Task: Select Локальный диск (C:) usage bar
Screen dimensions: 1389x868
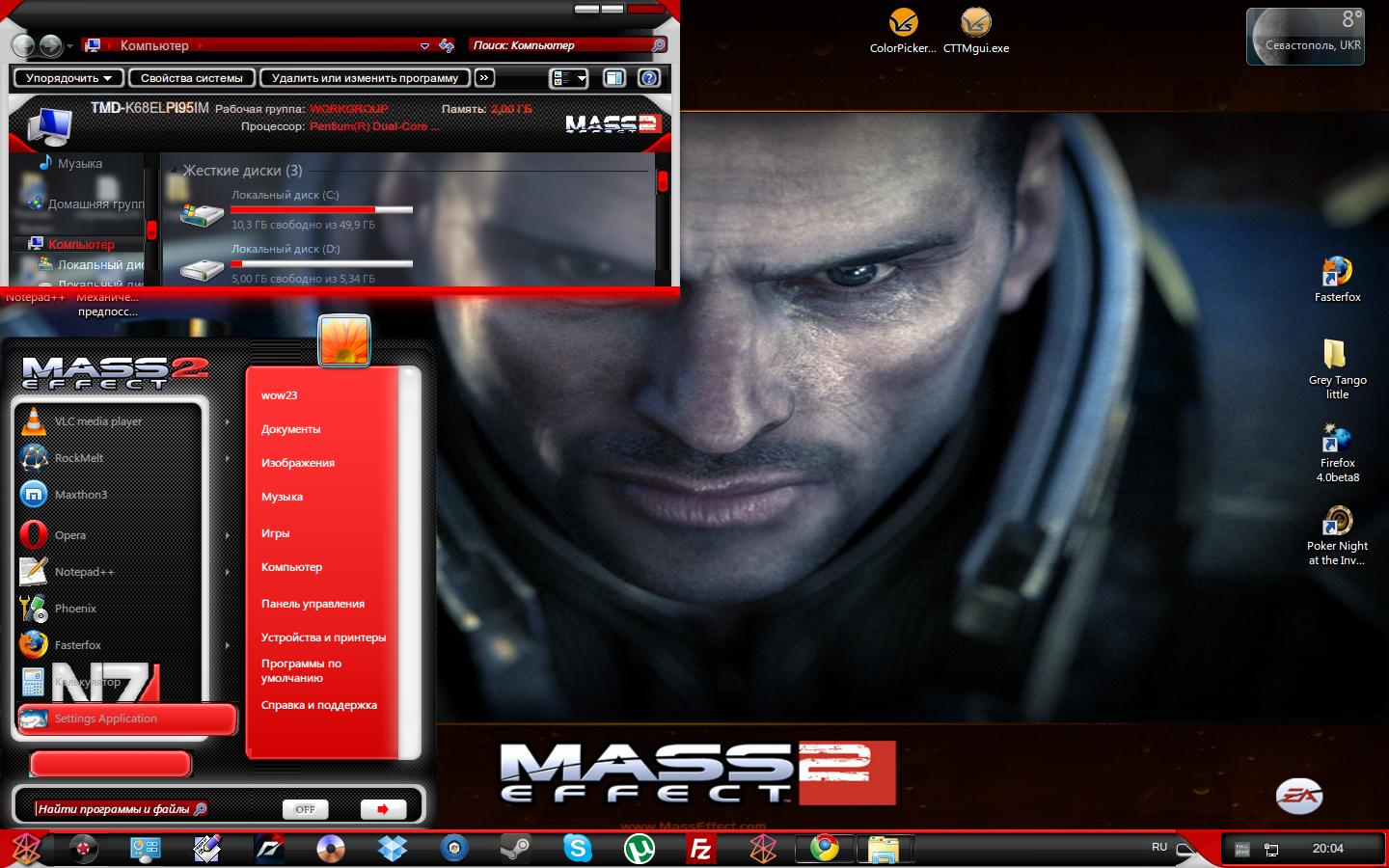Action: coord(321,209)
